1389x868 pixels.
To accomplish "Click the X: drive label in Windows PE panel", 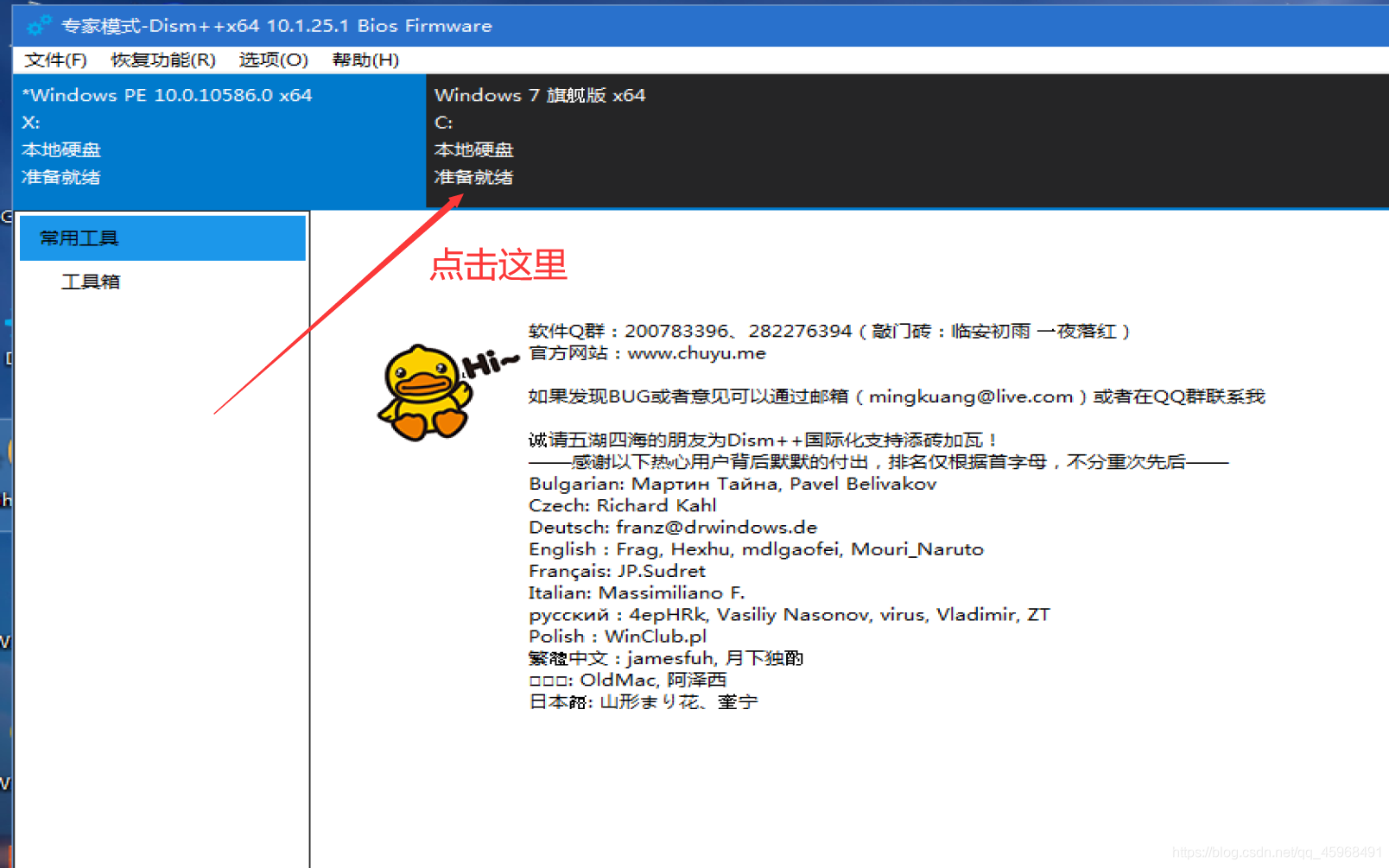I will [30, 123].
